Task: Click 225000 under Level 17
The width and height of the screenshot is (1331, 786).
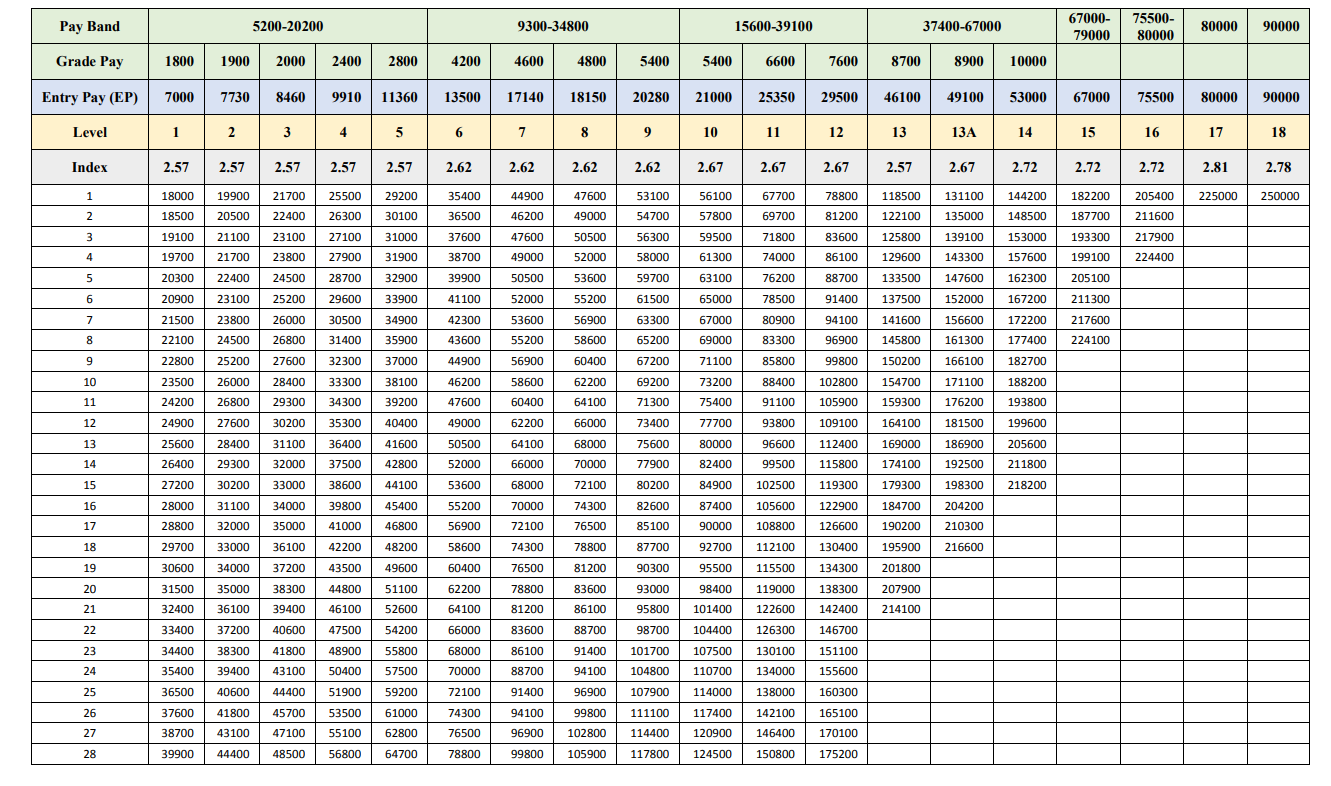Action: click(x=1216, y=196)
